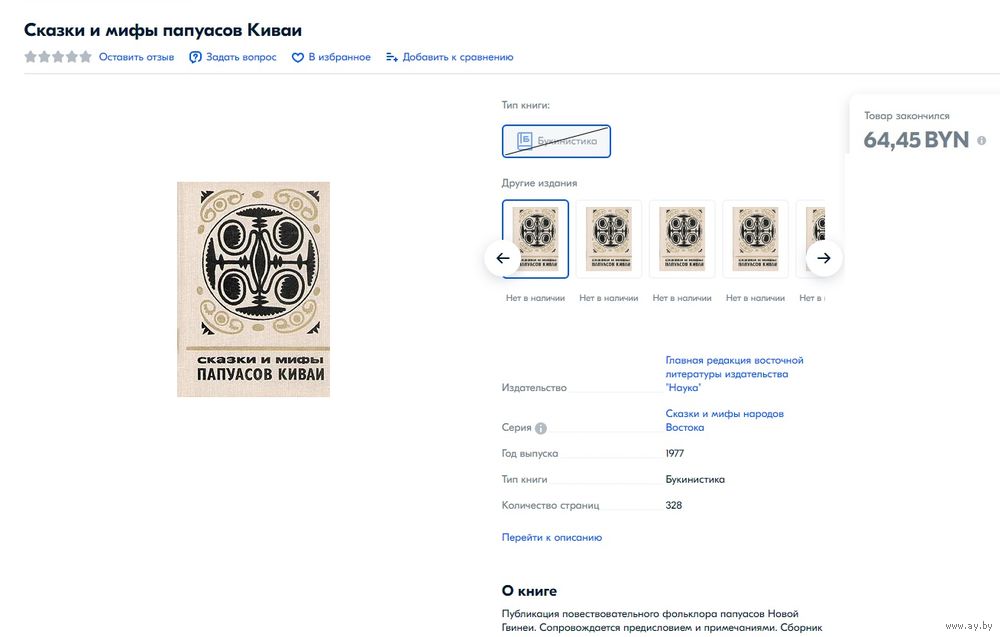1000x637 pixels.
Task: Add book via В избранное link
Action: 339,57
